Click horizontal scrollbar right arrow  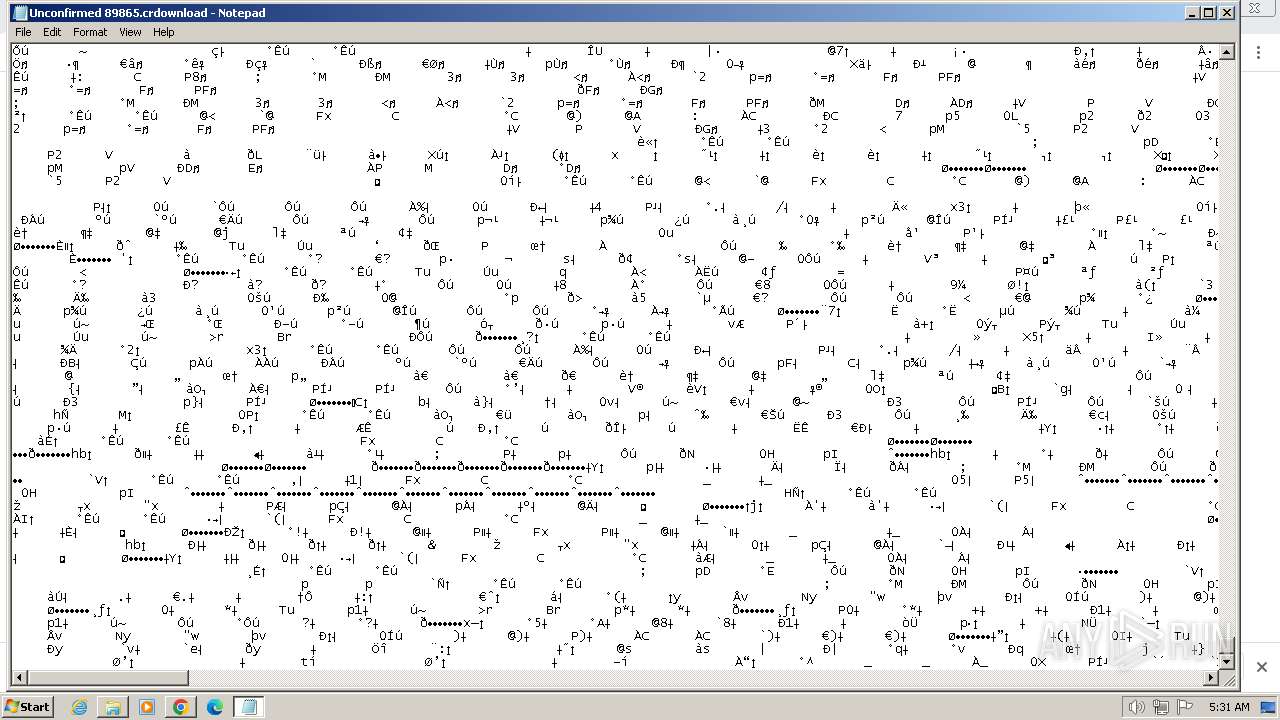(x=1211, y=678)
